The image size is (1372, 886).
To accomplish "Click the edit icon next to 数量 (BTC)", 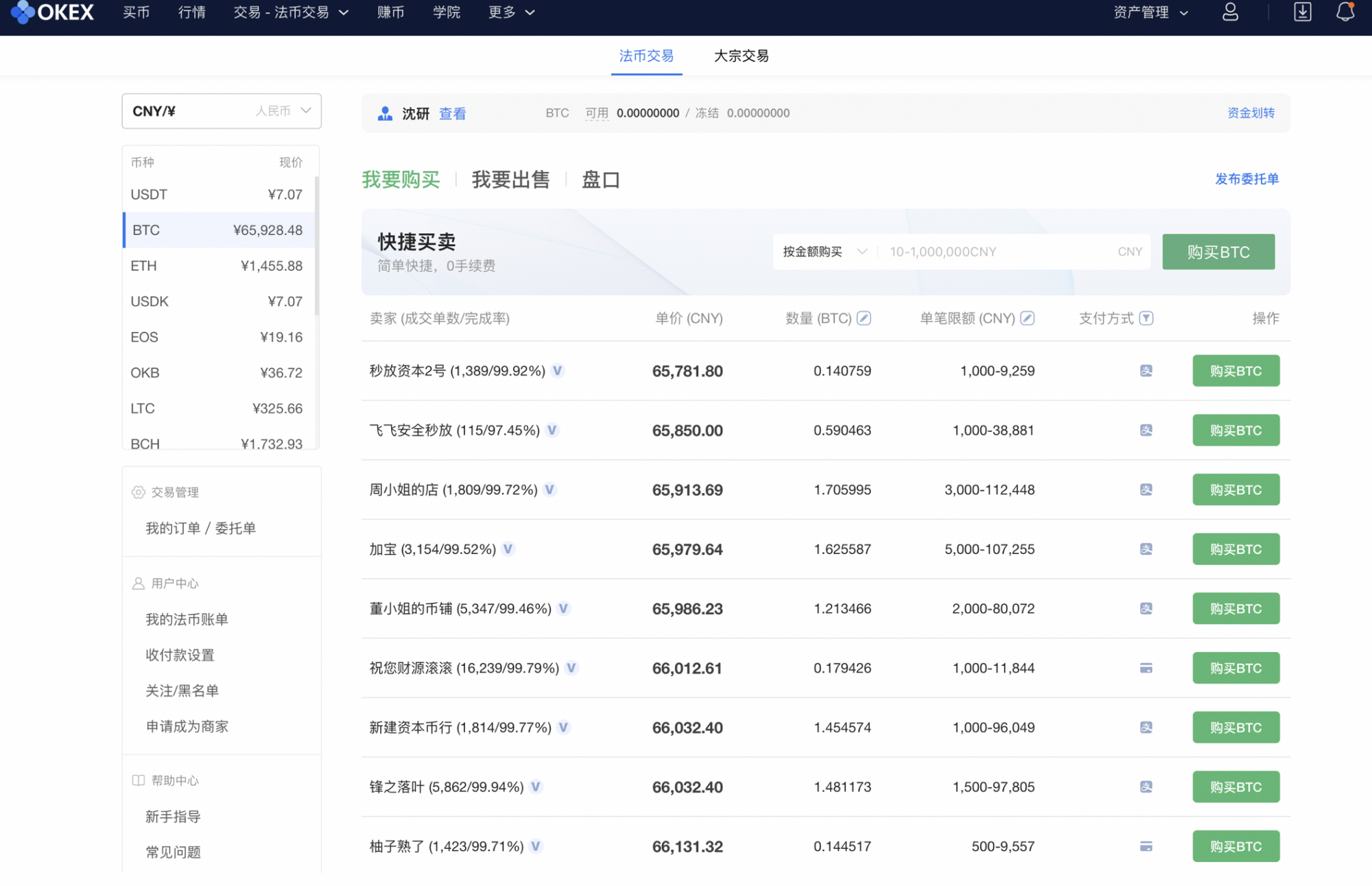I will click(864, 318).
